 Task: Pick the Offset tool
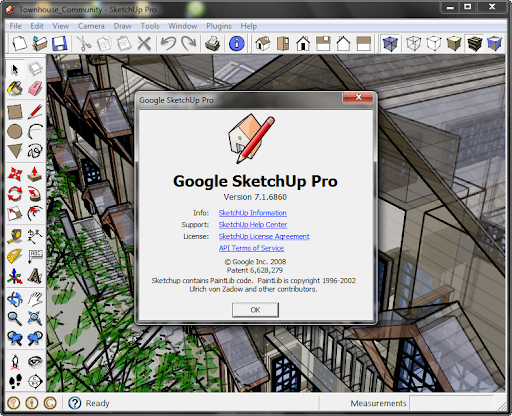click(35, 213)
